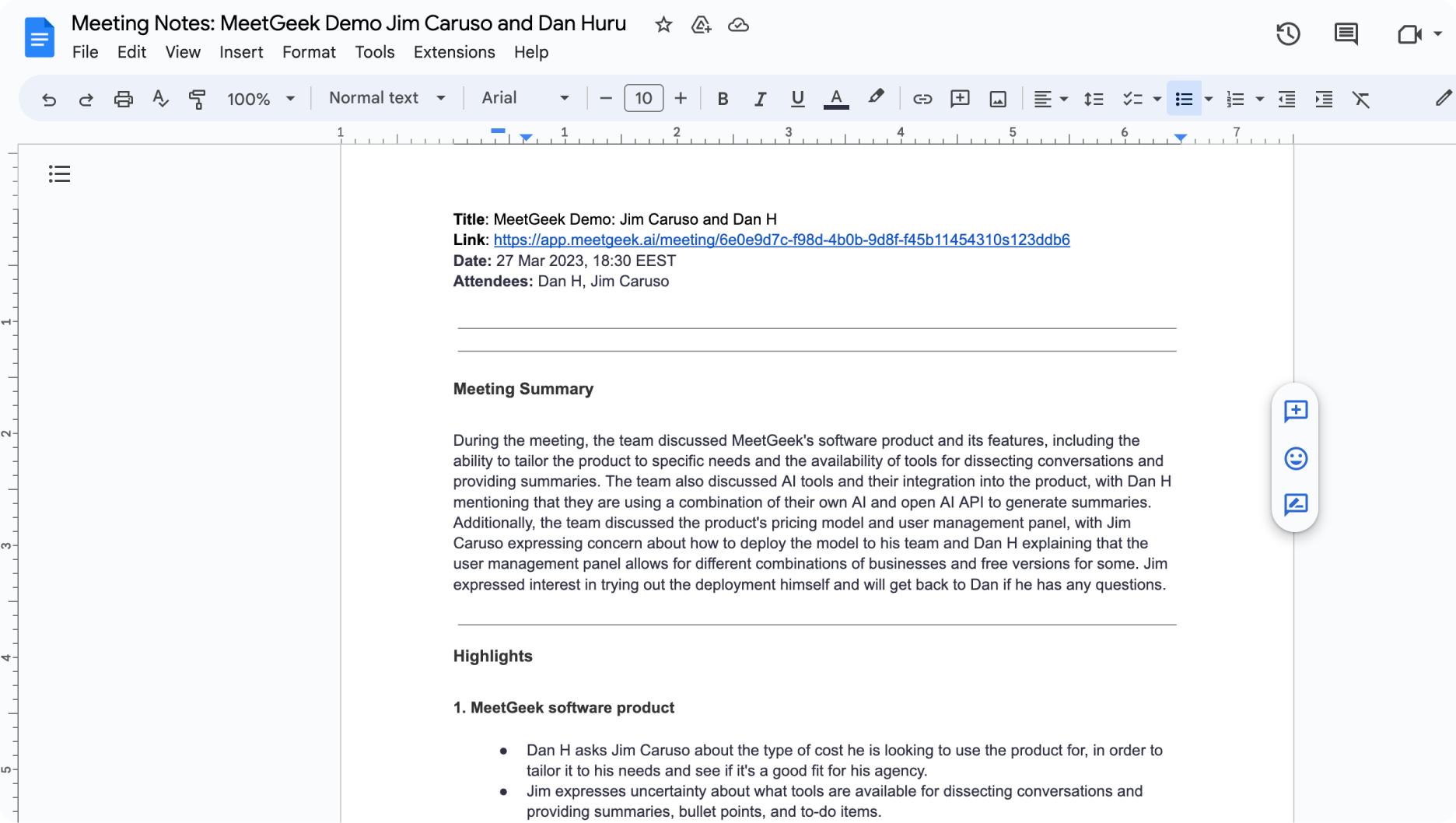The width and height of the screenshot is (1456, 823).
Task: Expand the Normal text style dropdown
Action: coord(387,98)
